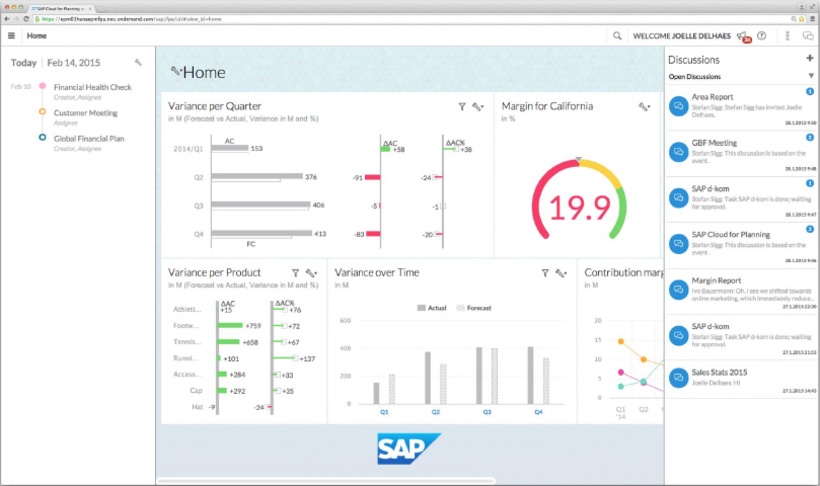
Task: Click the SAP logo at bottom
Action: coord(409,448)
